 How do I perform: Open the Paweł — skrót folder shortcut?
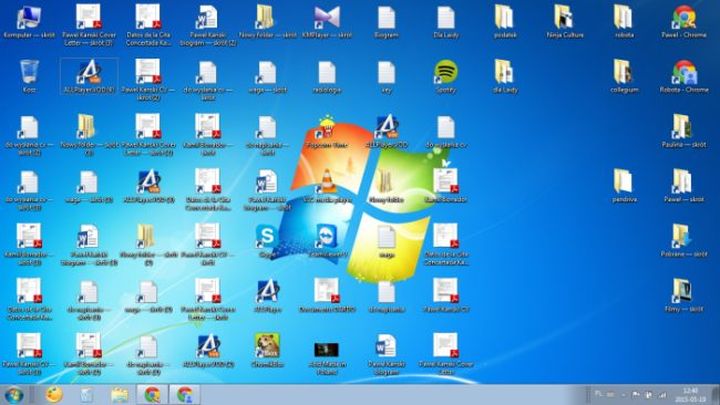pos(684,186)
